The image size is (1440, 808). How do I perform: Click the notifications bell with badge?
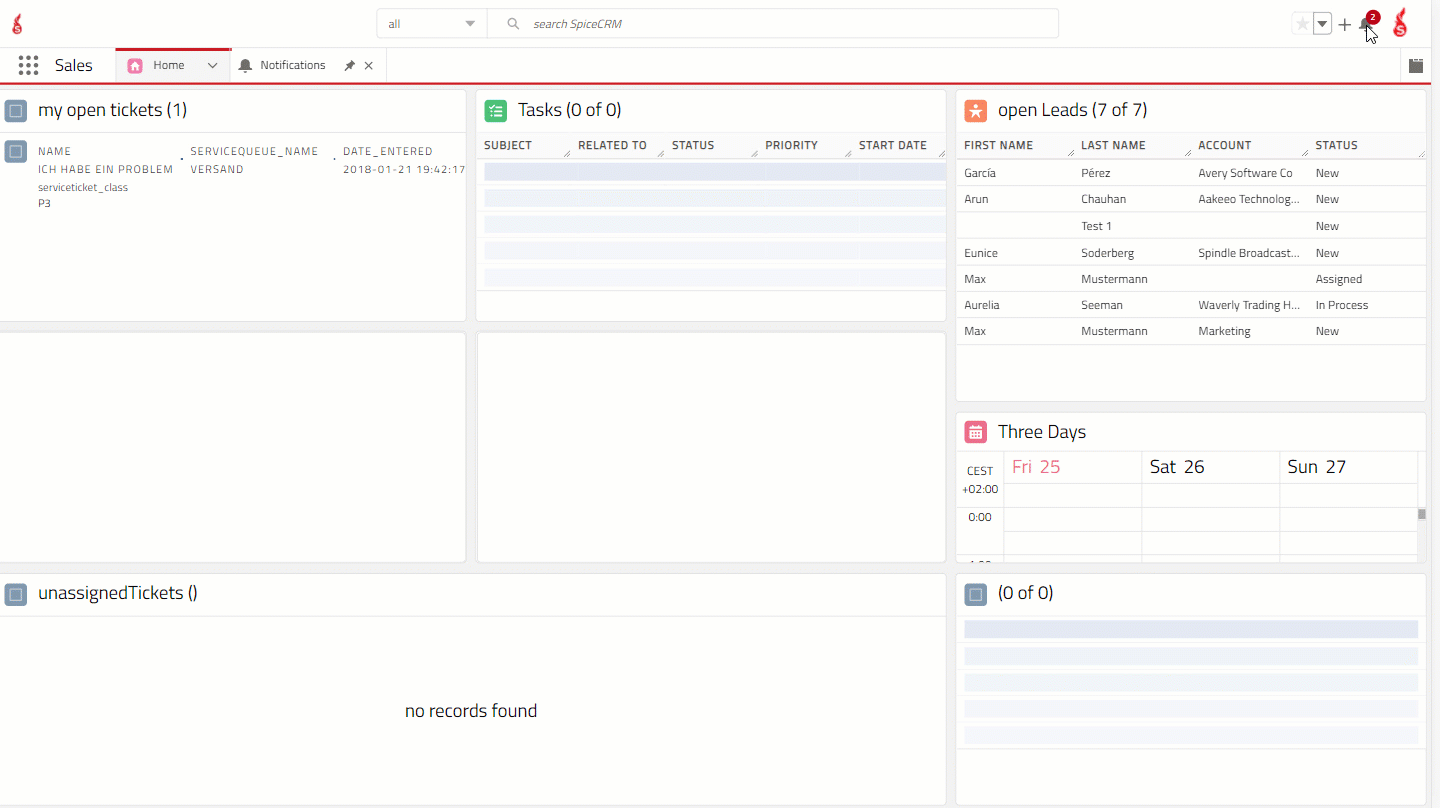1367,24
